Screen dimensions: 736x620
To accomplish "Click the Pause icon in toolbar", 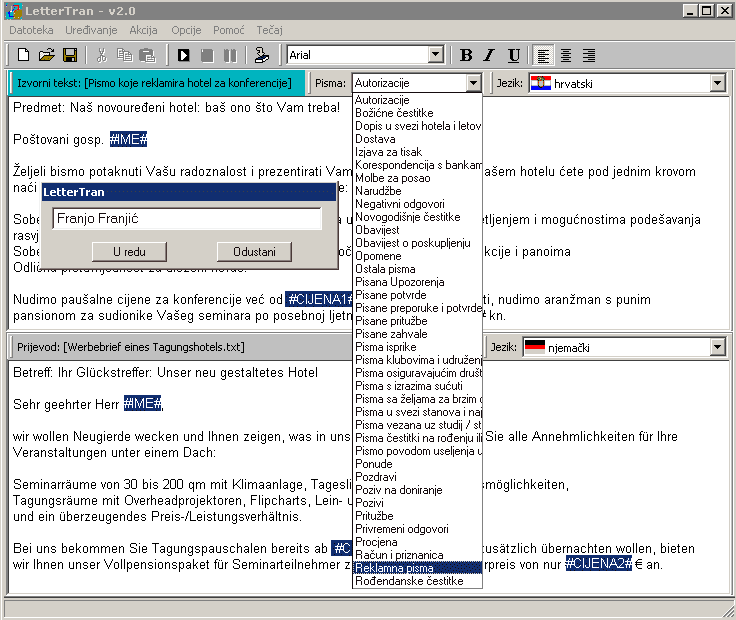I will click(x=230, y=55).
